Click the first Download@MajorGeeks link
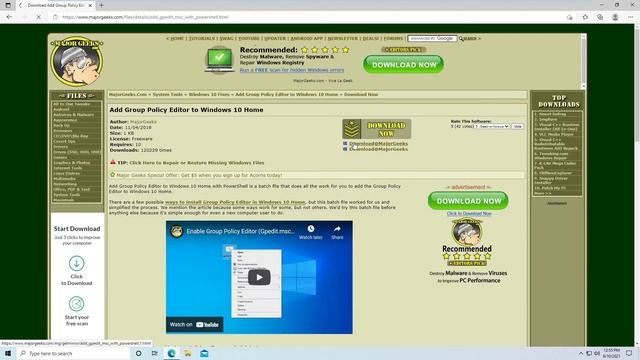The image size is (640, 360). [x=378, y=144]
